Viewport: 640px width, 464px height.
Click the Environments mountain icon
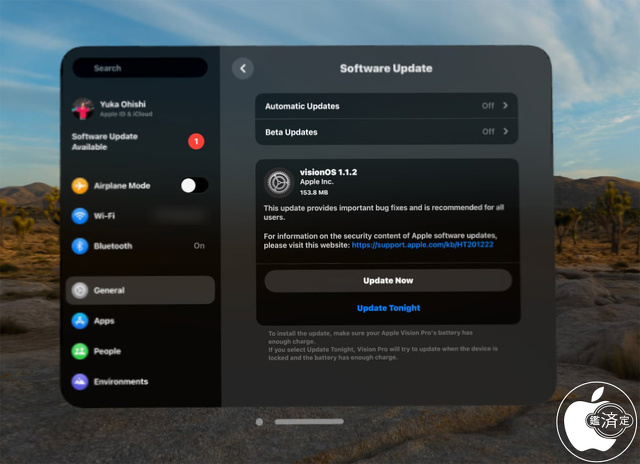pyautogui.click(x=80, y=382)
